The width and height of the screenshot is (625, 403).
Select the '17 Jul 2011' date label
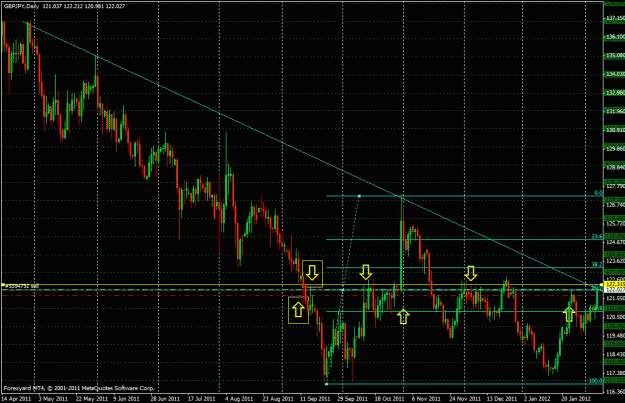pos(202,399)
